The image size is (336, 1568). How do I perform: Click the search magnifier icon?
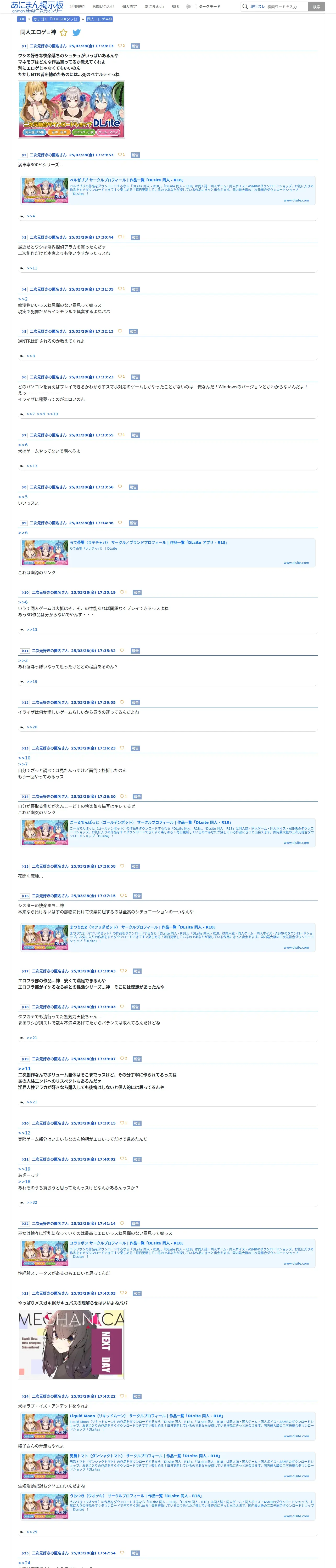click(x=245, y=7)
